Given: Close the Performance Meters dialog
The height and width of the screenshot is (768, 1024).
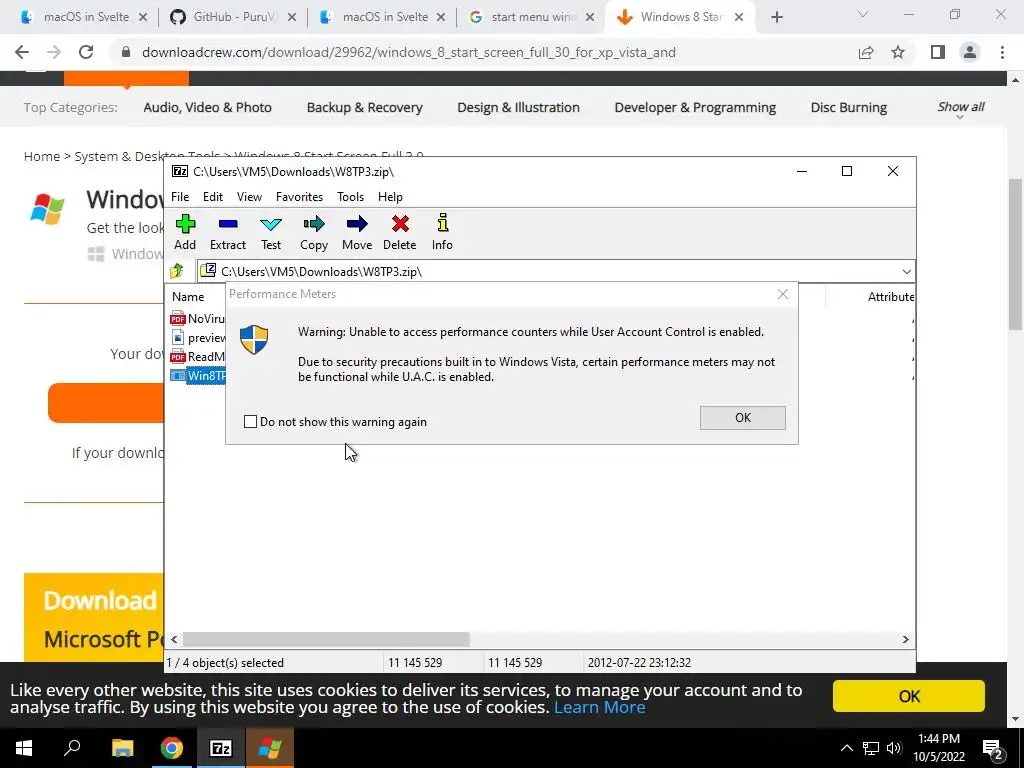Looking at the screenshot, I should [783, 295].
